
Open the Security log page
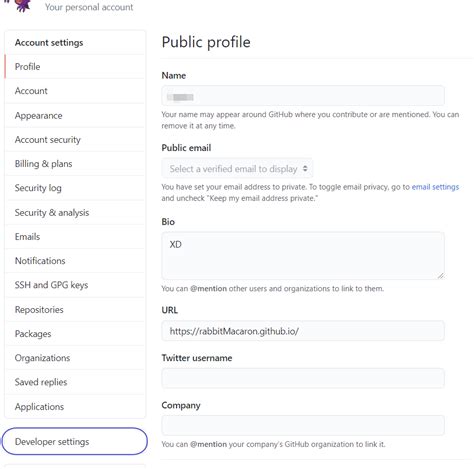(75, 188)
